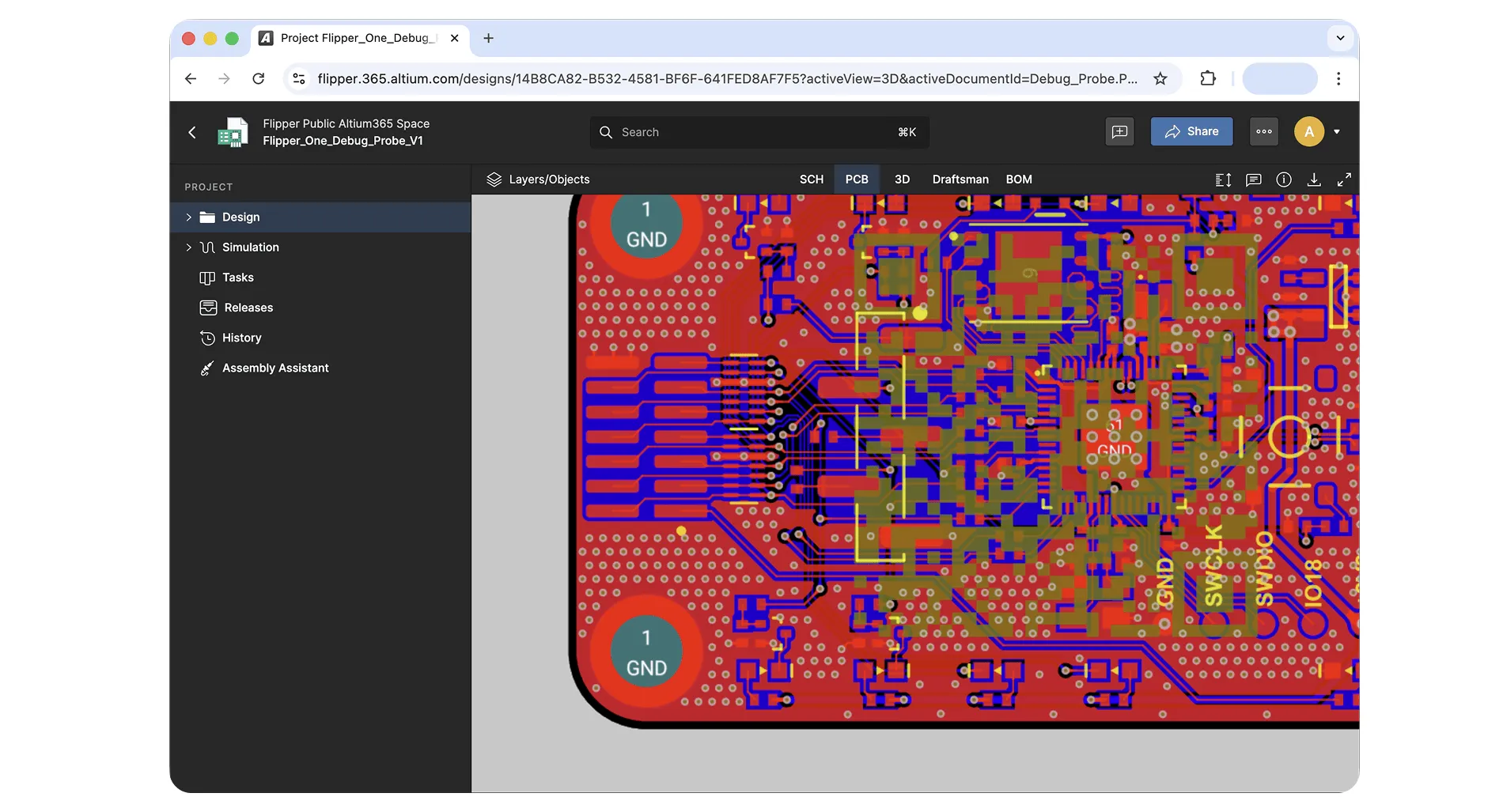Open the comments panel icon in PCB toolbar

click(1253, 179)
